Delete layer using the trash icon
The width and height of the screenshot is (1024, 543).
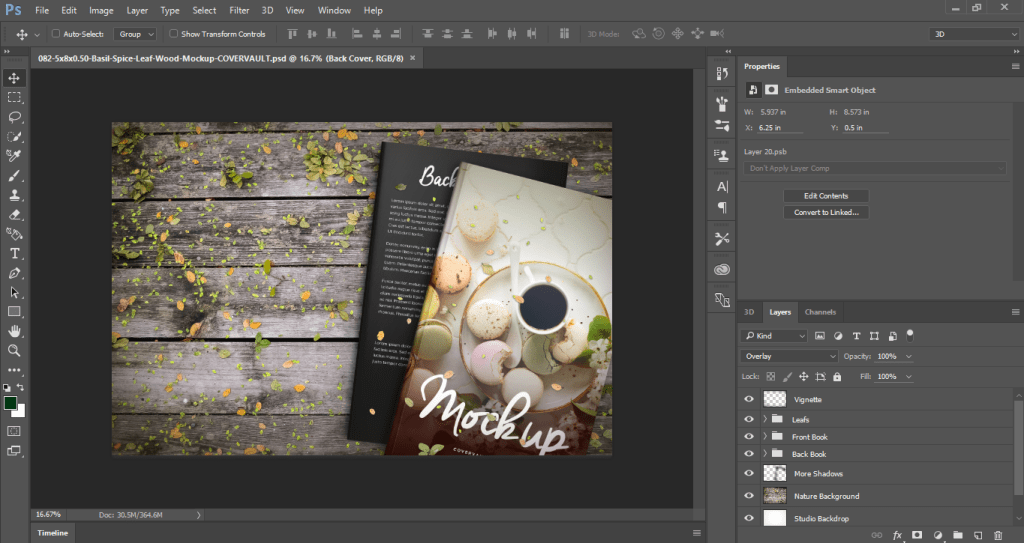point(997,536)
